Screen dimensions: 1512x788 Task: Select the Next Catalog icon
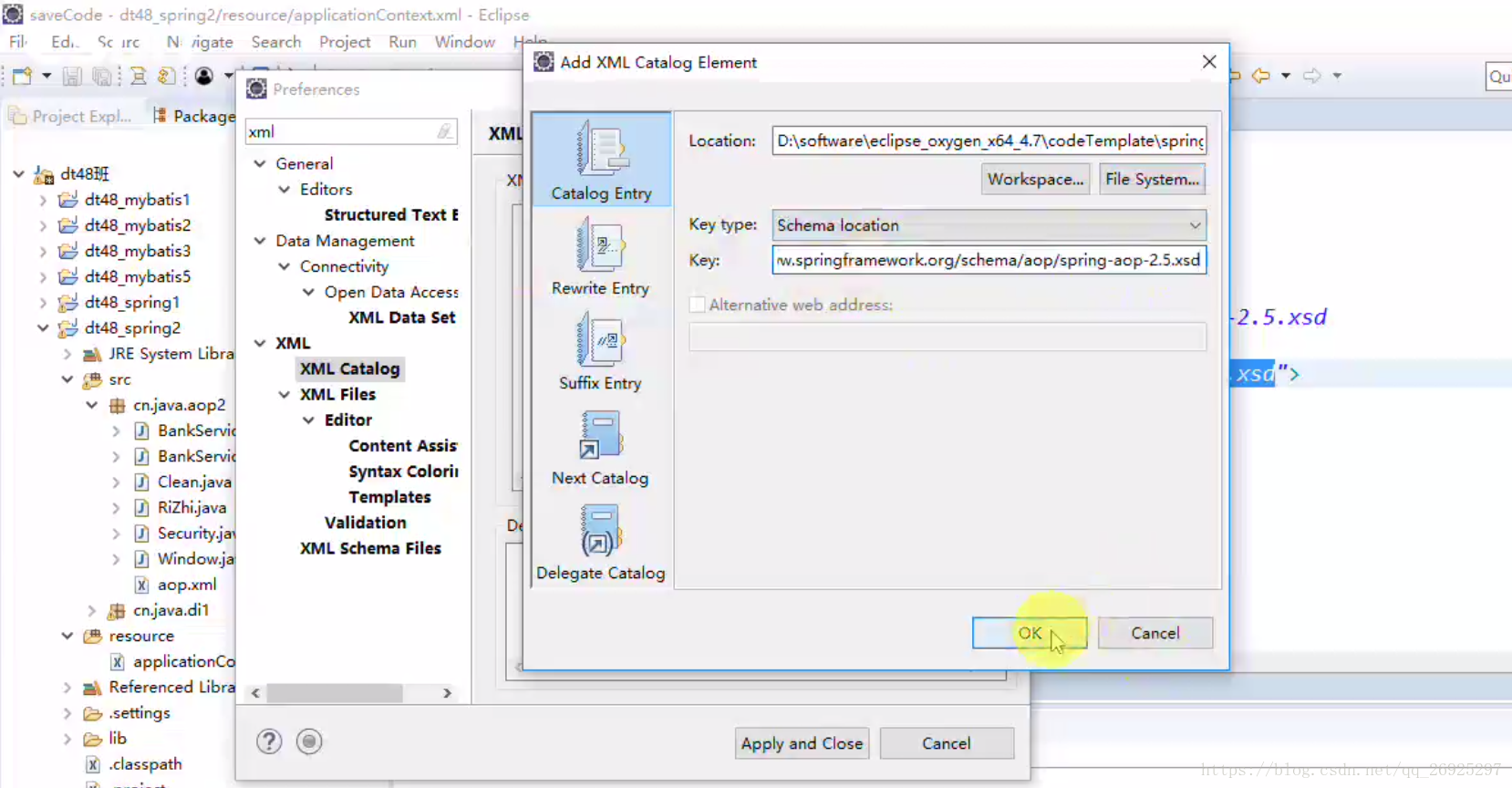click(x=601, y=435)
